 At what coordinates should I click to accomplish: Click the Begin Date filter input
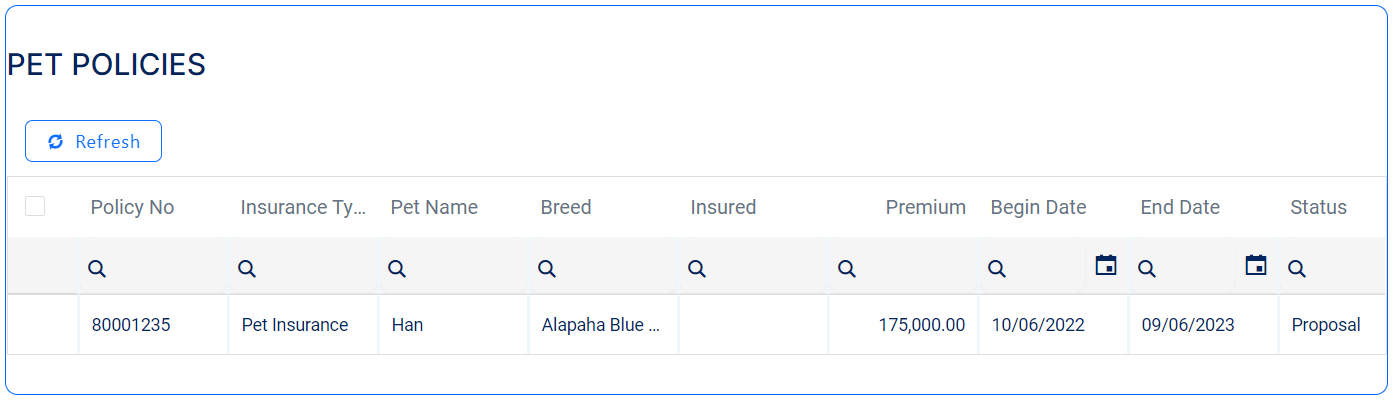[1045, 268]
